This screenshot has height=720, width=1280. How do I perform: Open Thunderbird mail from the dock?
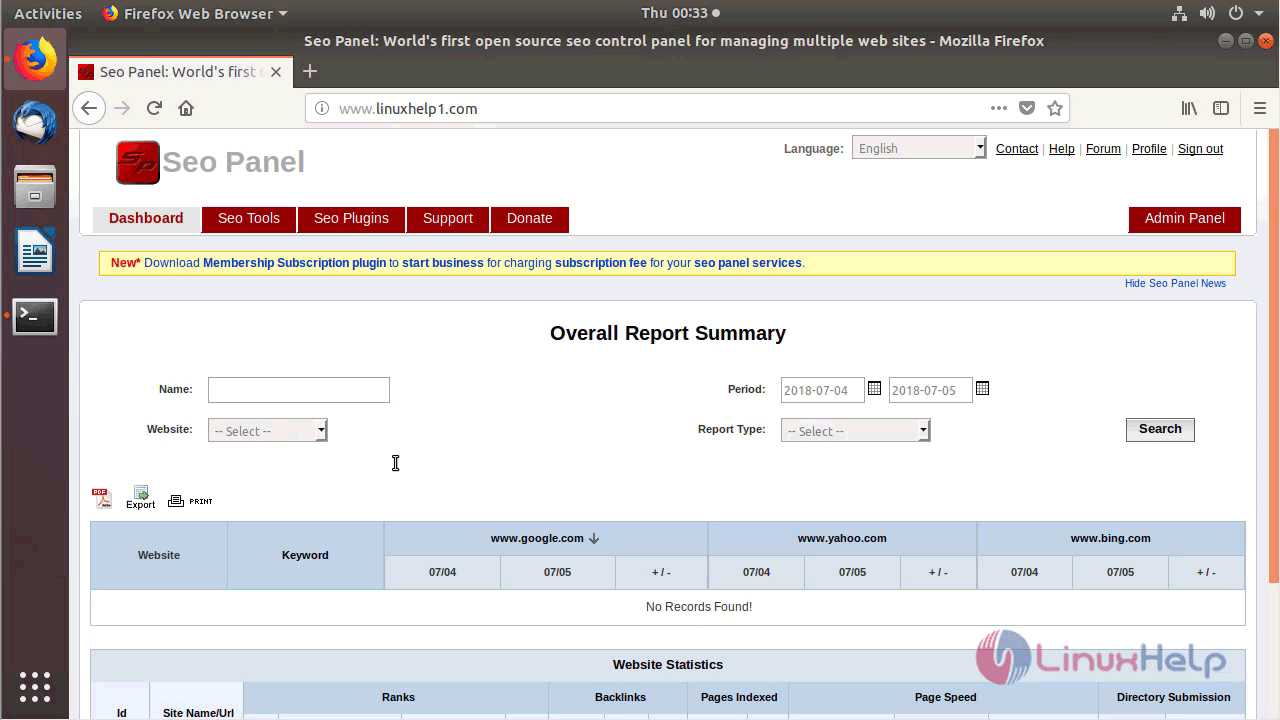[x=35, y=124]
